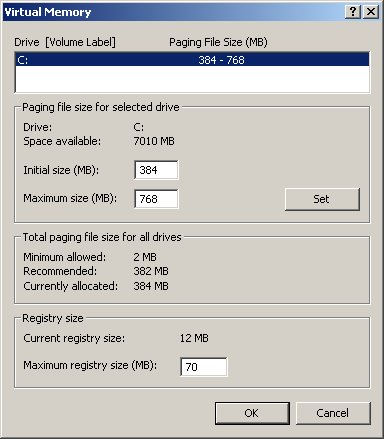The image size is (384, 439).
Task: Close the Virtual Memory dialog
Action: (371, 12)
